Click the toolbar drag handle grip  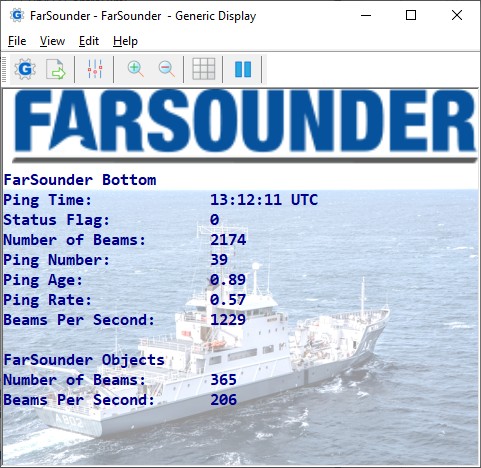[x=4, y=69]
